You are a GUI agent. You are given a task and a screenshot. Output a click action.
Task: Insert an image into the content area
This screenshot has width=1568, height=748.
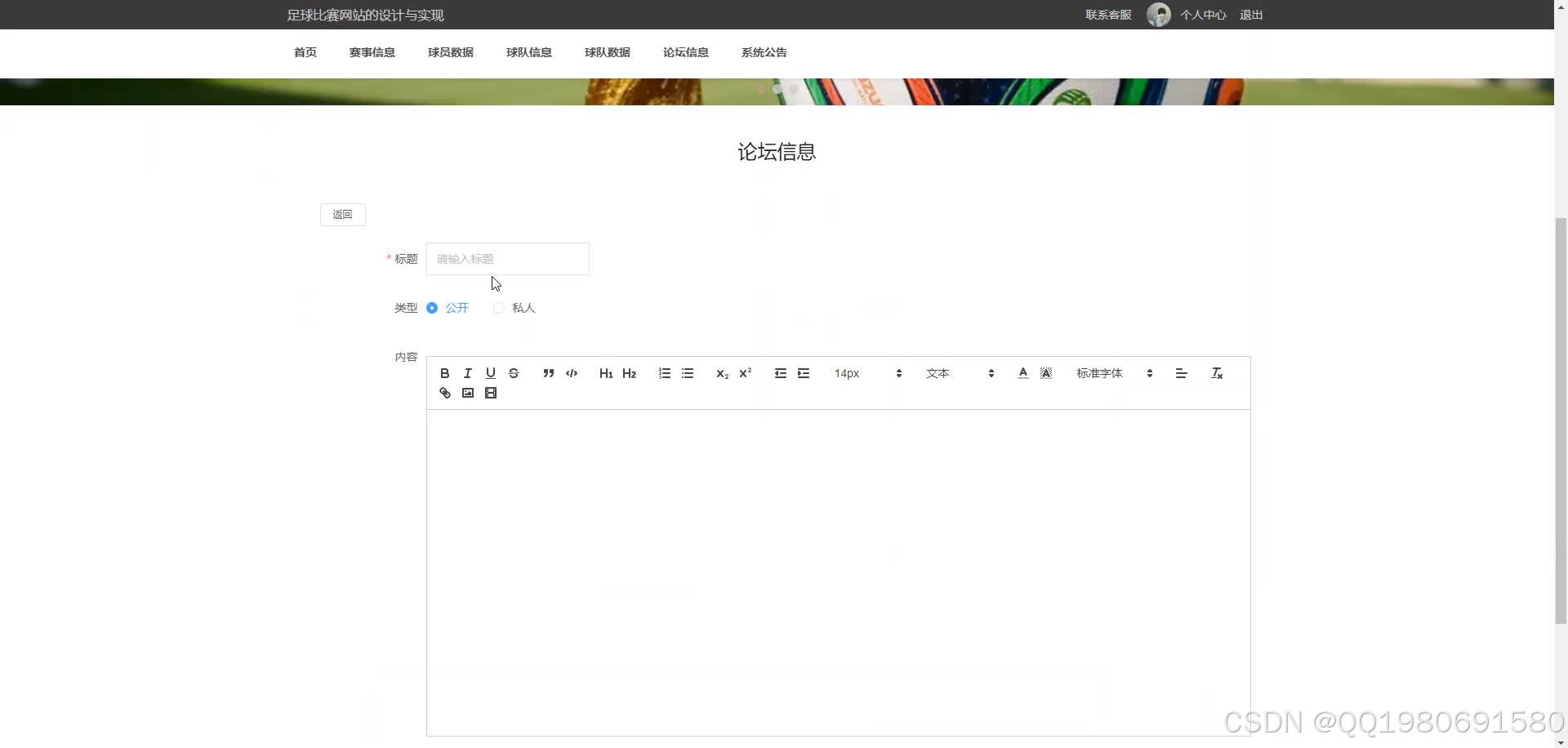(x=468, y=393)
